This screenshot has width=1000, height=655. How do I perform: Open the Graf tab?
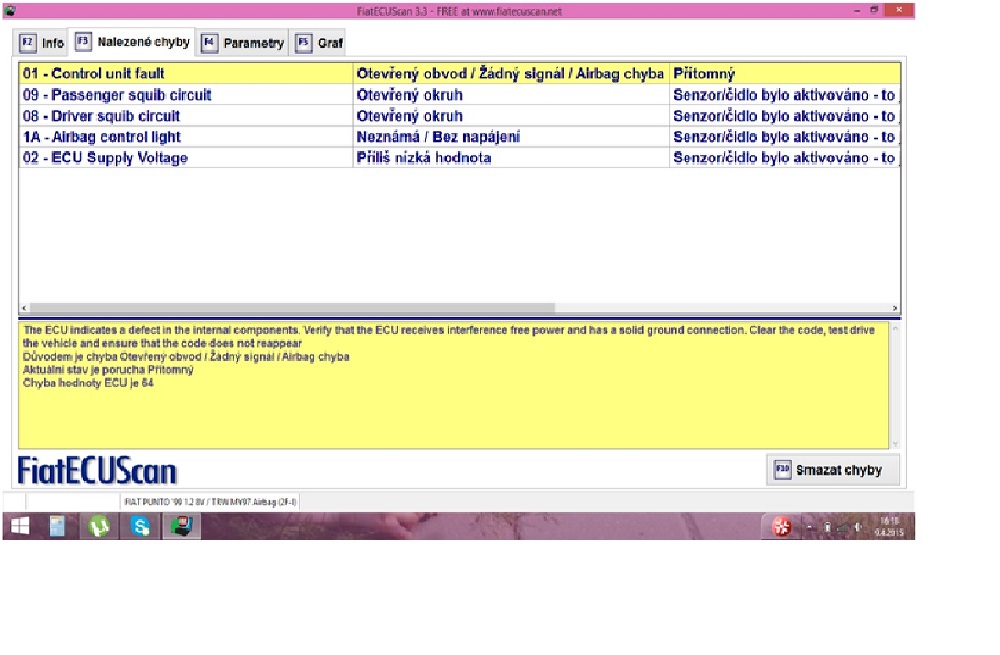(x=319, y=43)
